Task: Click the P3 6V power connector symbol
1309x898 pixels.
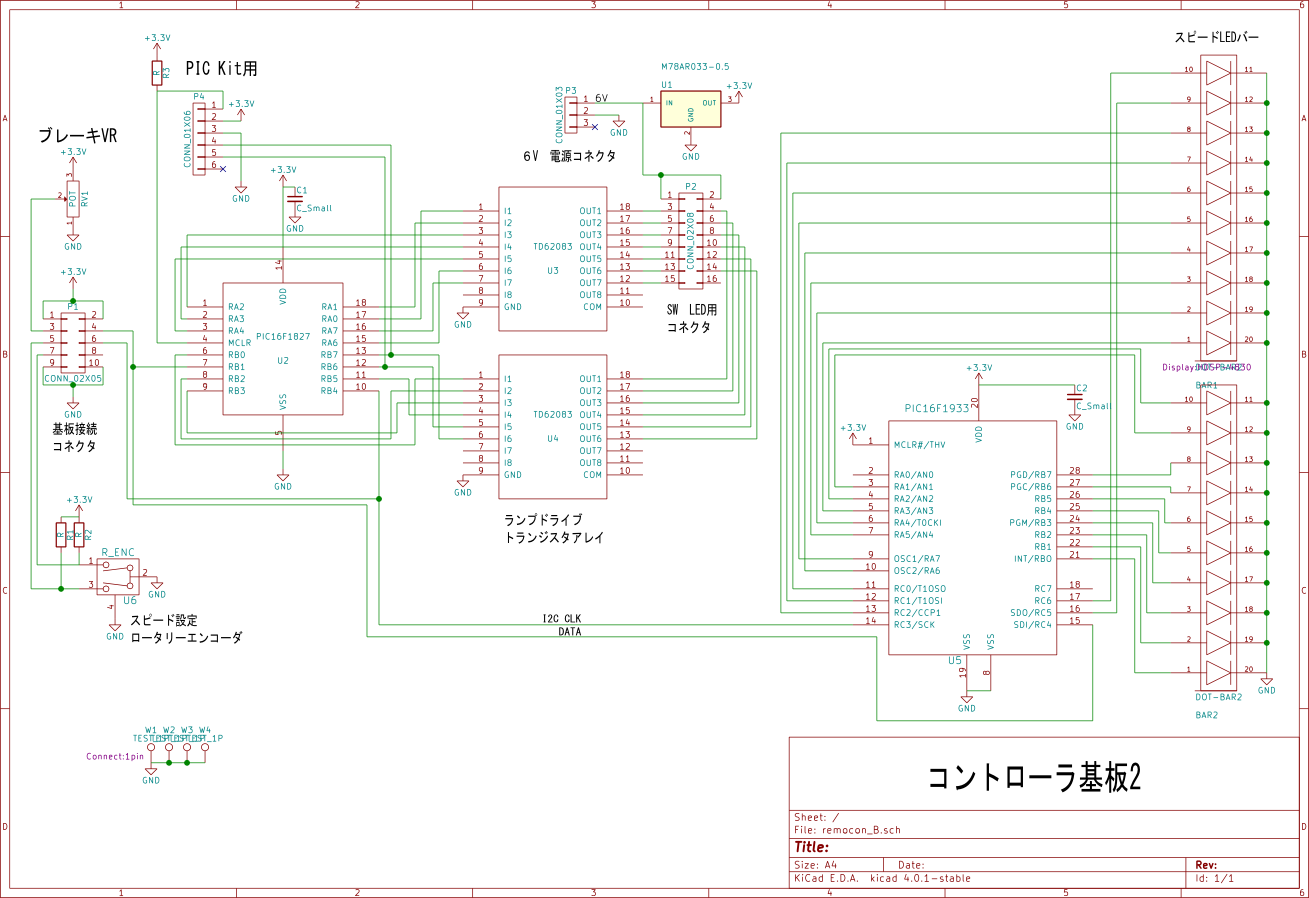Action: [x=571, y=112]
